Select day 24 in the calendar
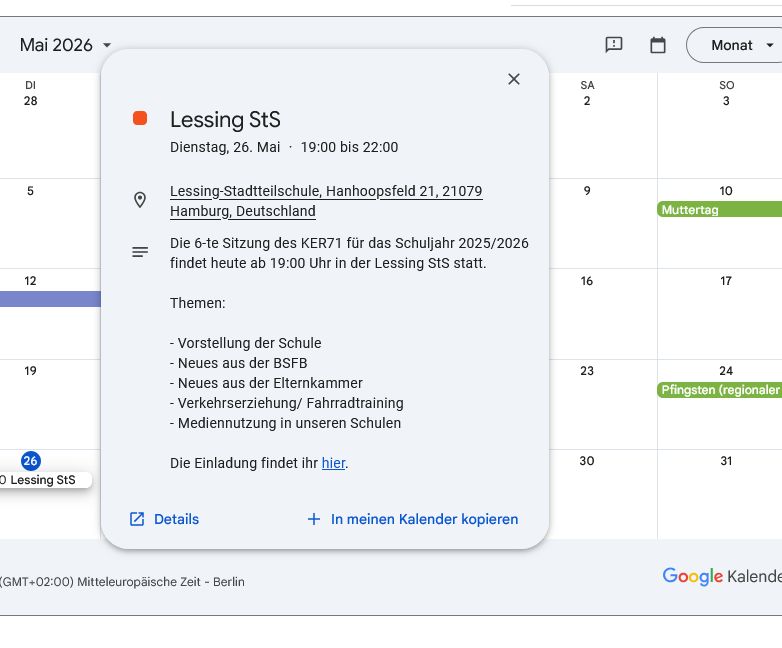 (x=726, y=371)
